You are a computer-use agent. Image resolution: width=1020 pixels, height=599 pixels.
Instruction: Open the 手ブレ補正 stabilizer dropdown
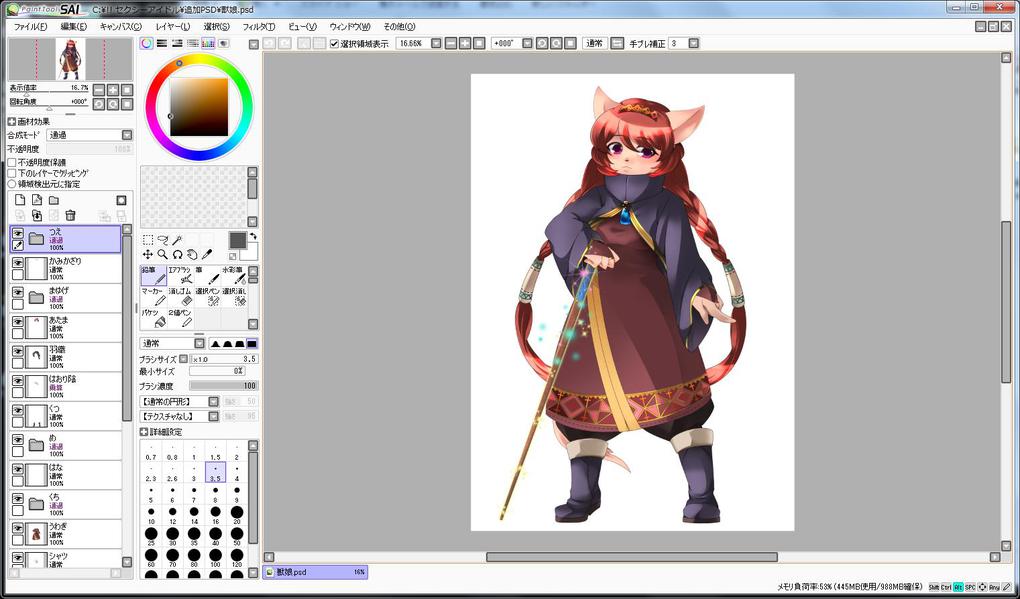pos(693,44)
